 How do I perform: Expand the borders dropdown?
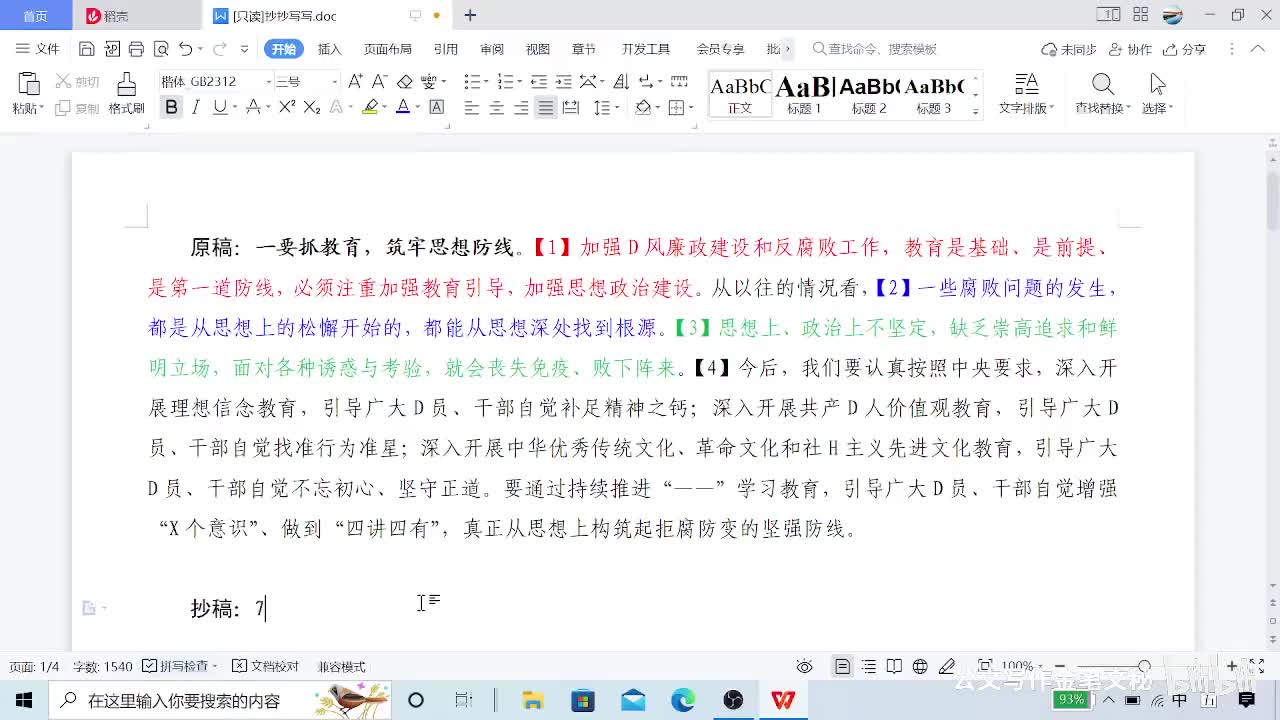[691, 107]
